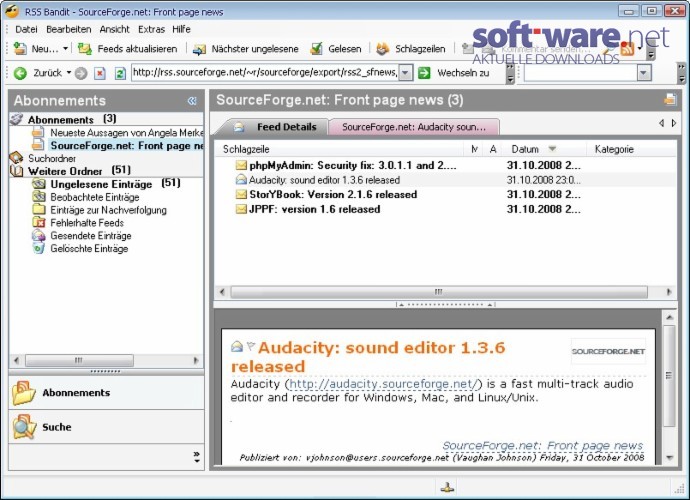Click the envelope icon of the JPPF row

241,209
